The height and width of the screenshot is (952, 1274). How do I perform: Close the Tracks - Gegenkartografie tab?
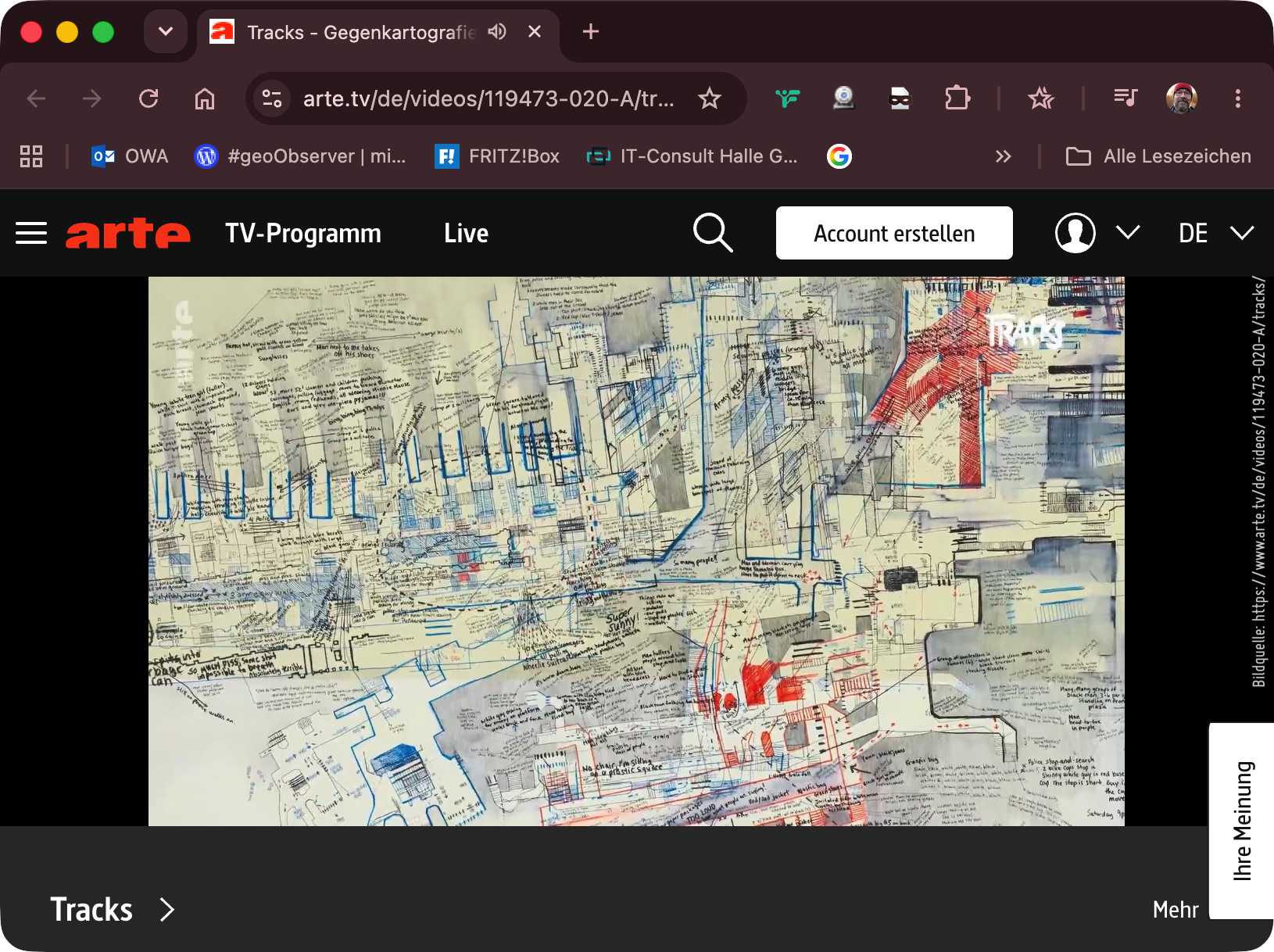(x=535, y=31)
